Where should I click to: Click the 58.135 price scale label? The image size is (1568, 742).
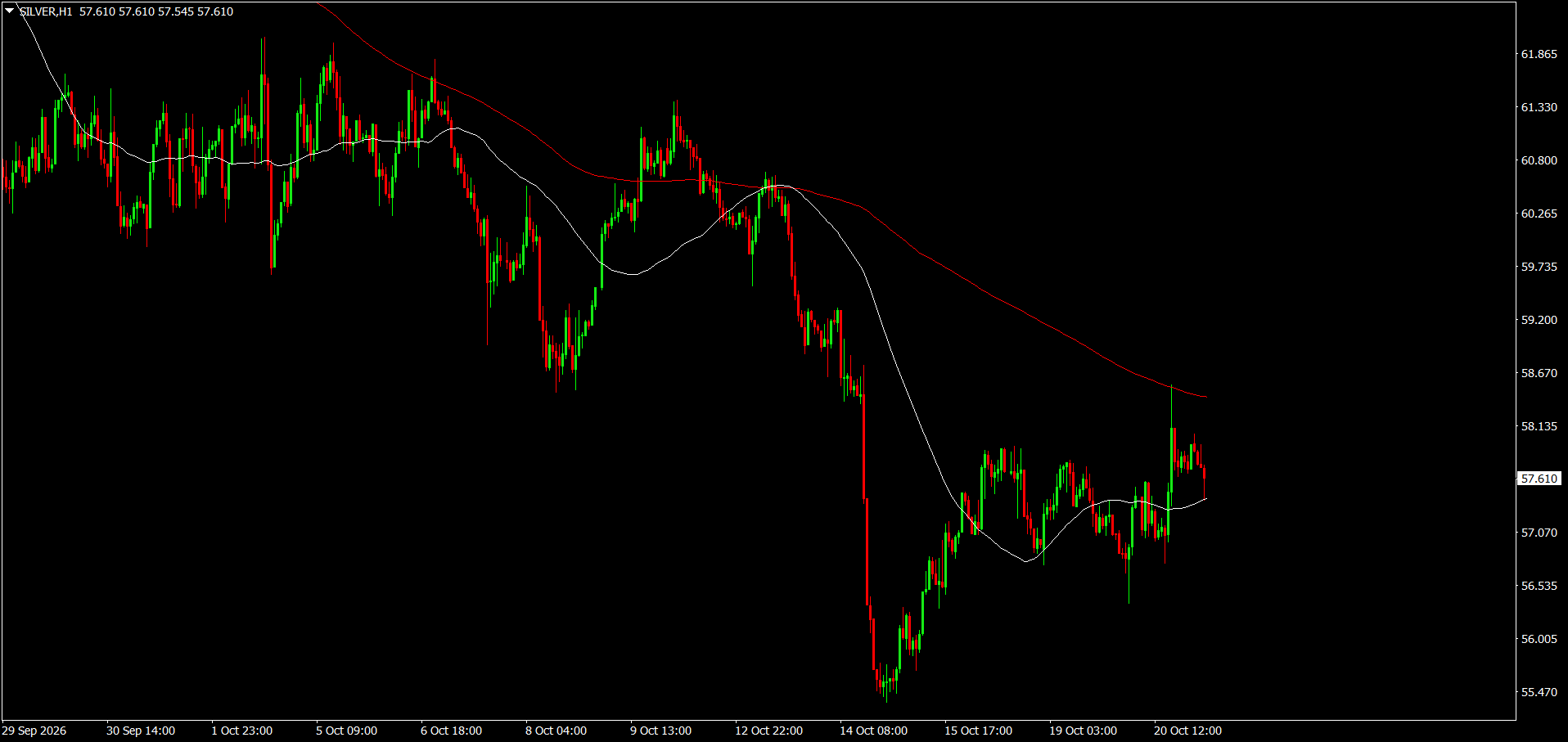(x=1539, y=426)
